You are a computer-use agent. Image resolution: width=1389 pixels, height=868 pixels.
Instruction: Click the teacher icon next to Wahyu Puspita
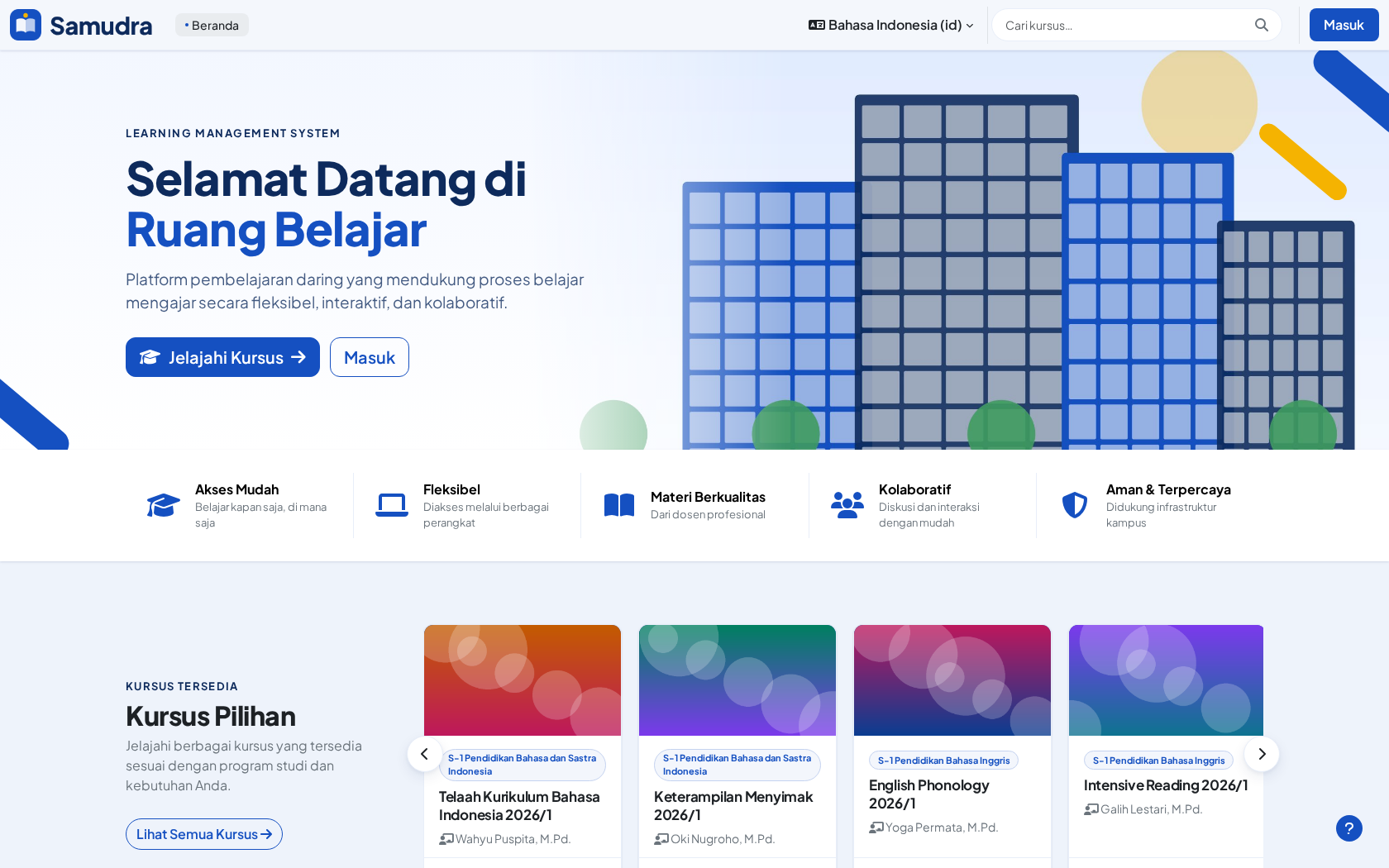[446, 839]
